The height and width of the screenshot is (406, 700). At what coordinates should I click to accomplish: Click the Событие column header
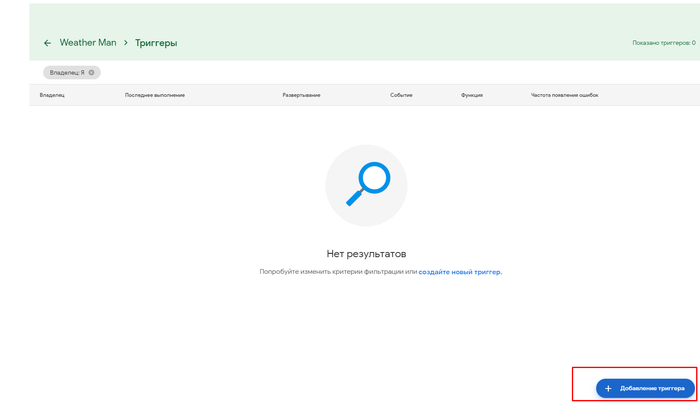[x=401, y=95]
